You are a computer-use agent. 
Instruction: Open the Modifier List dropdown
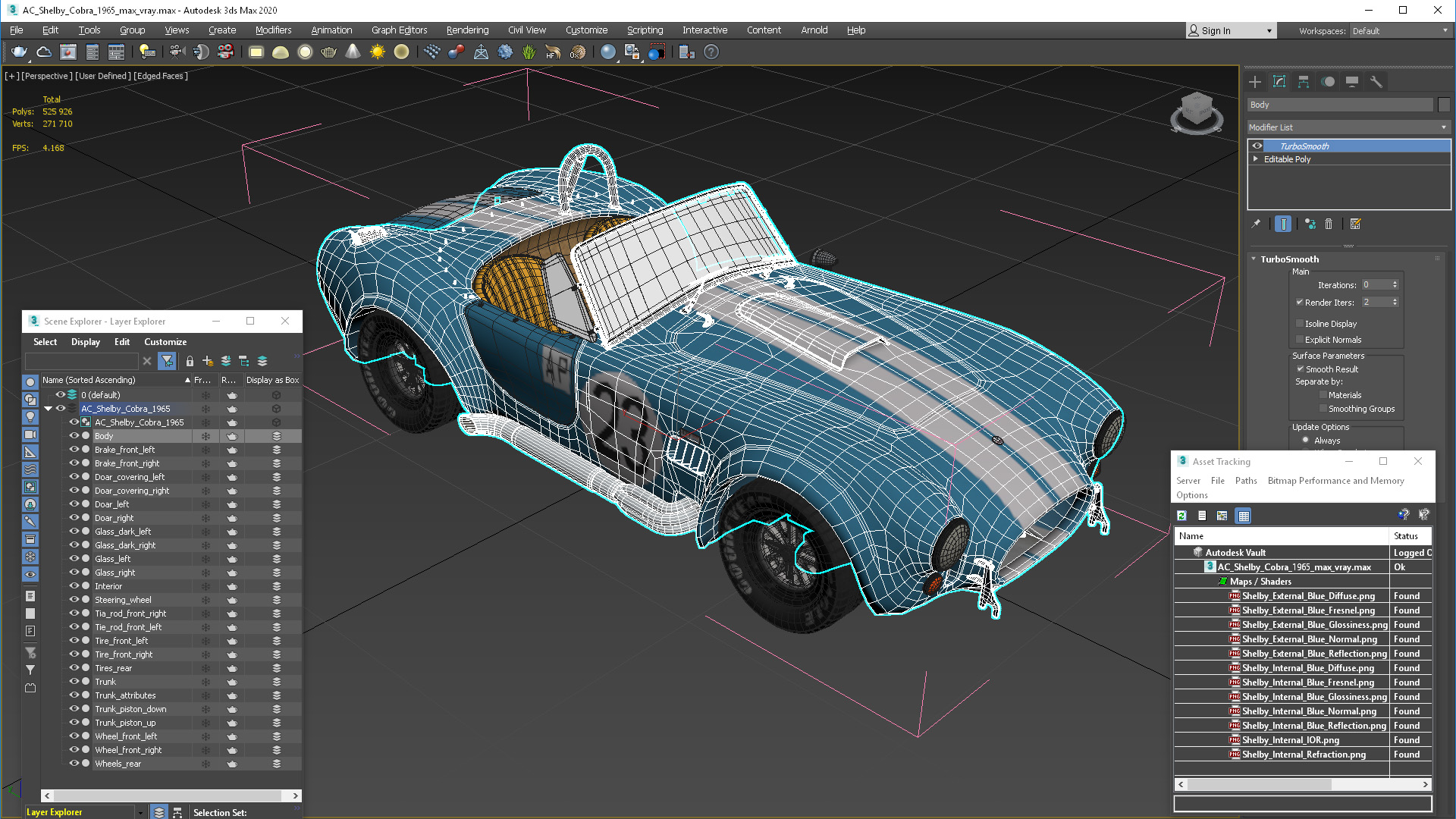(x=1348, y=127)
